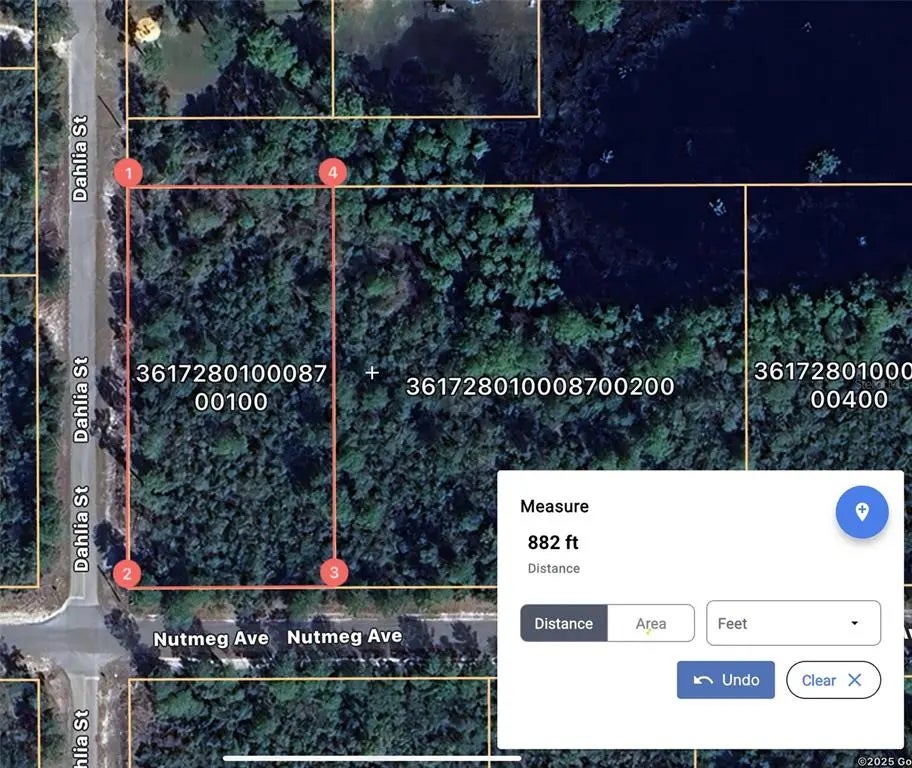912x768 pixels.
Task: Click the center crosshair plus on the map
Action: tap(372, 373)
